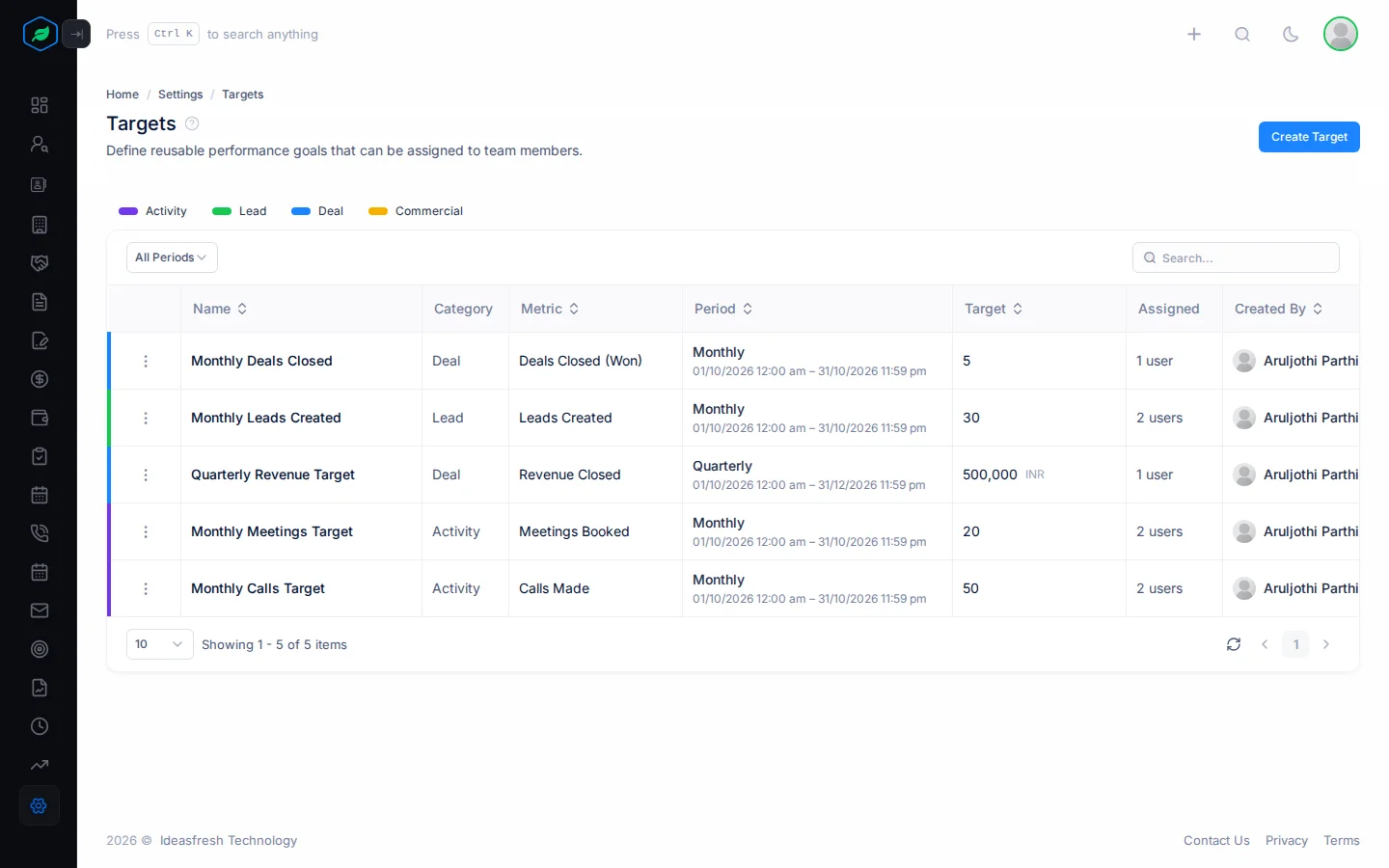Open the Privacy footer link
This screenshot has width=1389, height=868.
coord(1287,841)
